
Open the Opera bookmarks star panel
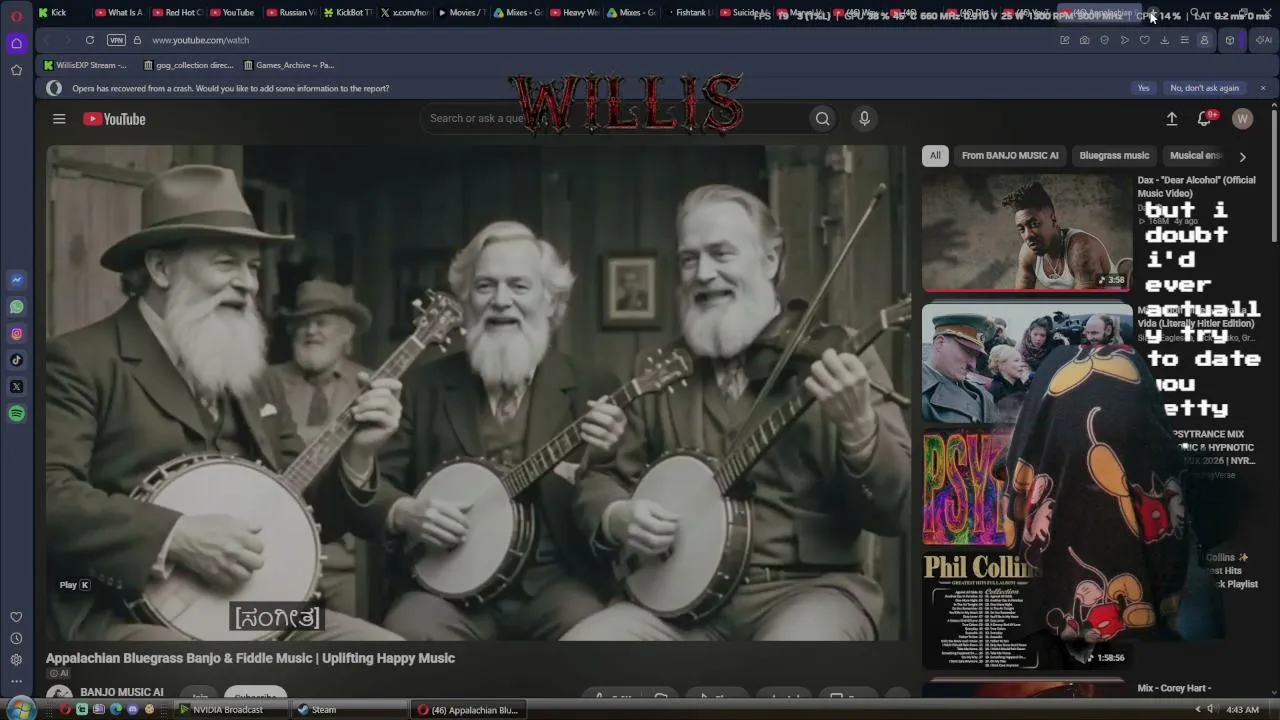[x=16, y=70]
